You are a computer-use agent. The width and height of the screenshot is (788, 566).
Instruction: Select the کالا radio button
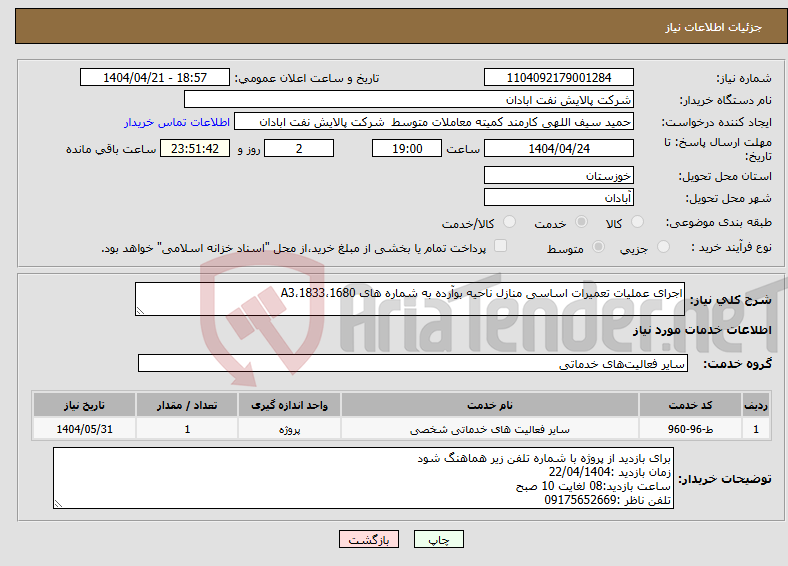637,222
